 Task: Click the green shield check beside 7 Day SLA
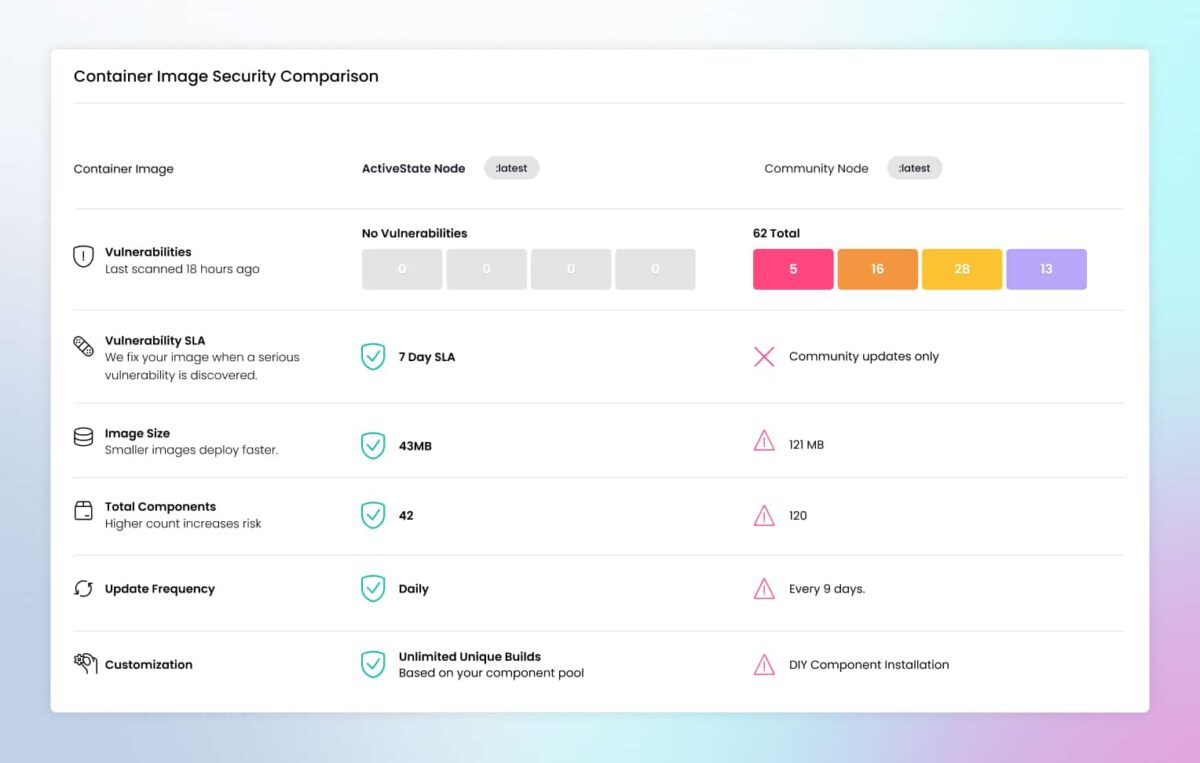373,357
